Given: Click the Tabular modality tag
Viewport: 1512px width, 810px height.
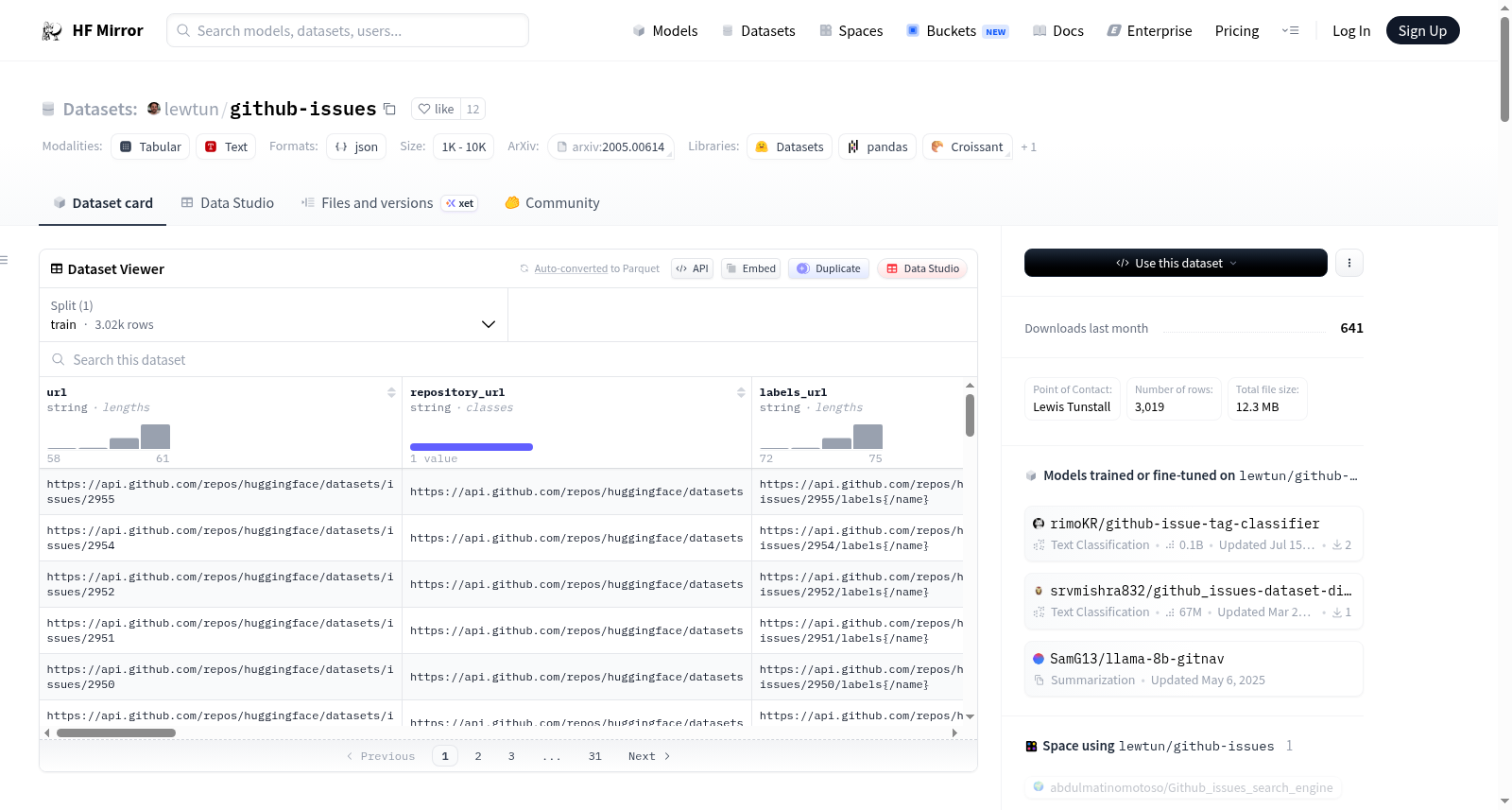Looking at the screenshot, I should [150, 146].
